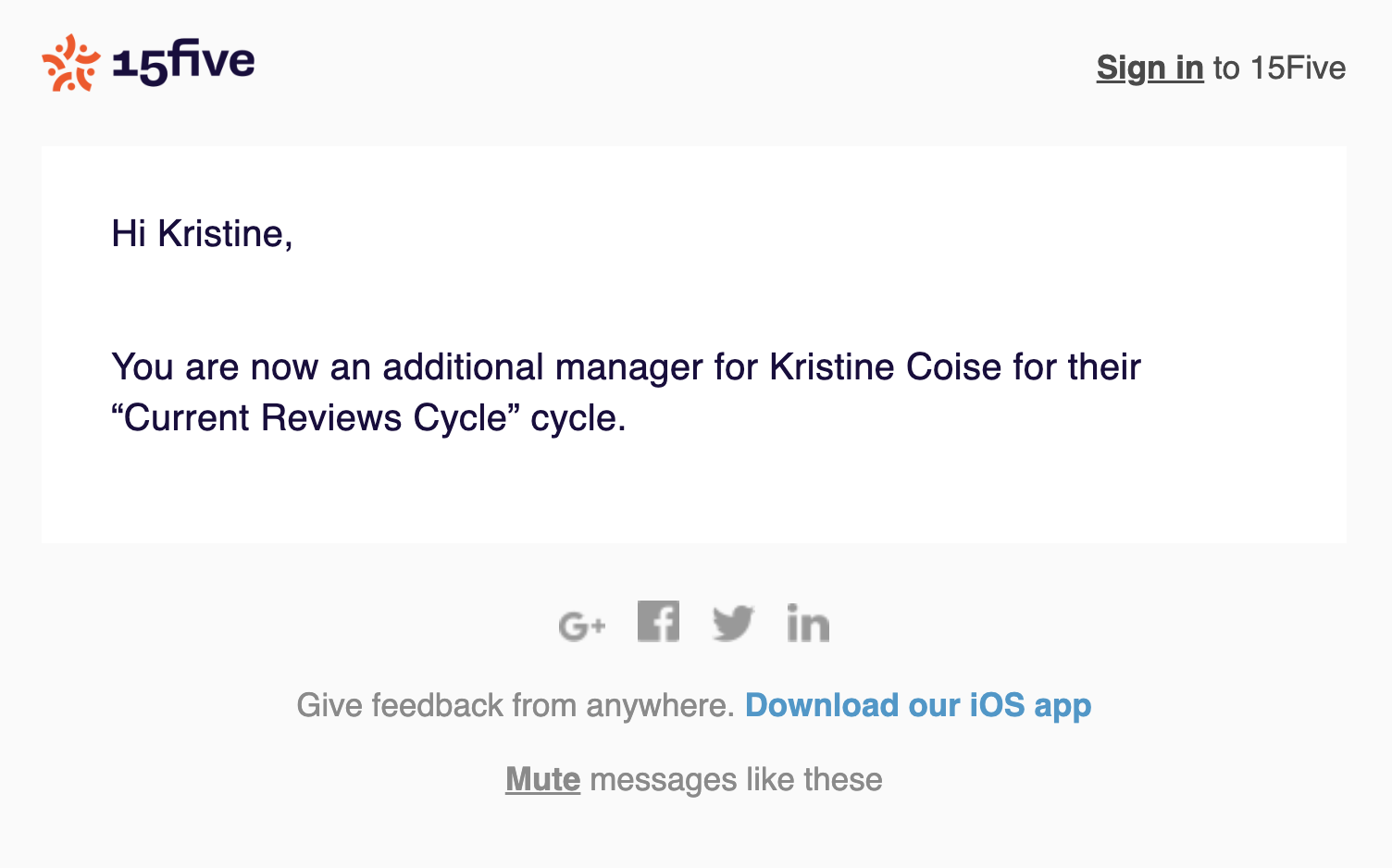The width and height of the screenshot is (1392, 868).
Task: Click the word "app" in the download link
Action: click(1063, 707)
